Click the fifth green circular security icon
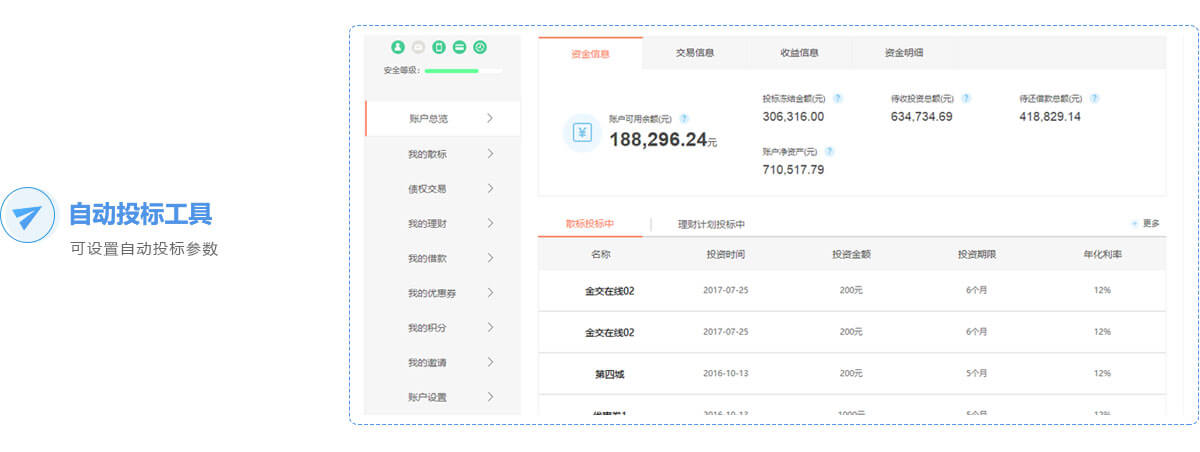Viewport: 1200px width, 452px height. [x=480, y=47]
